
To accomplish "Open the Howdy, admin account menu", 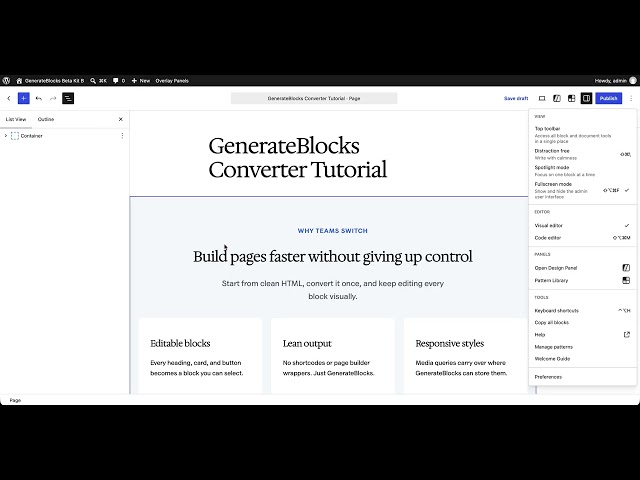I will (x=616, y=81).
